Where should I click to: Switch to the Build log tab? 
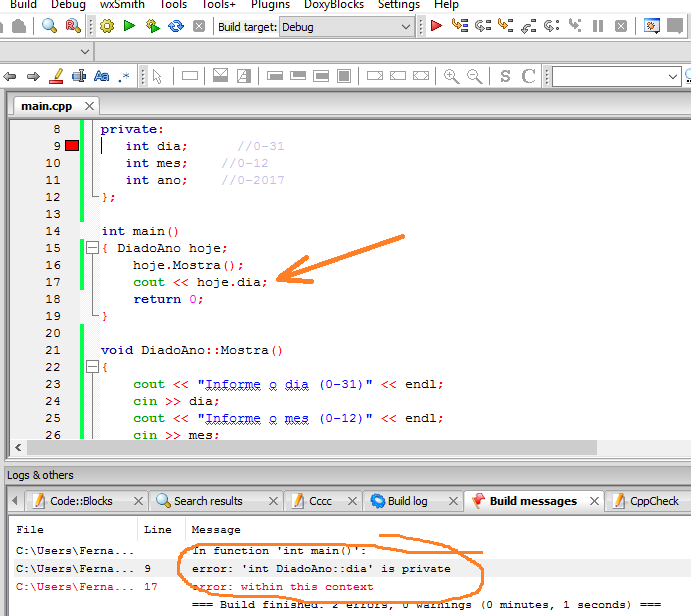pyautogui.click(x=398, y=501)
